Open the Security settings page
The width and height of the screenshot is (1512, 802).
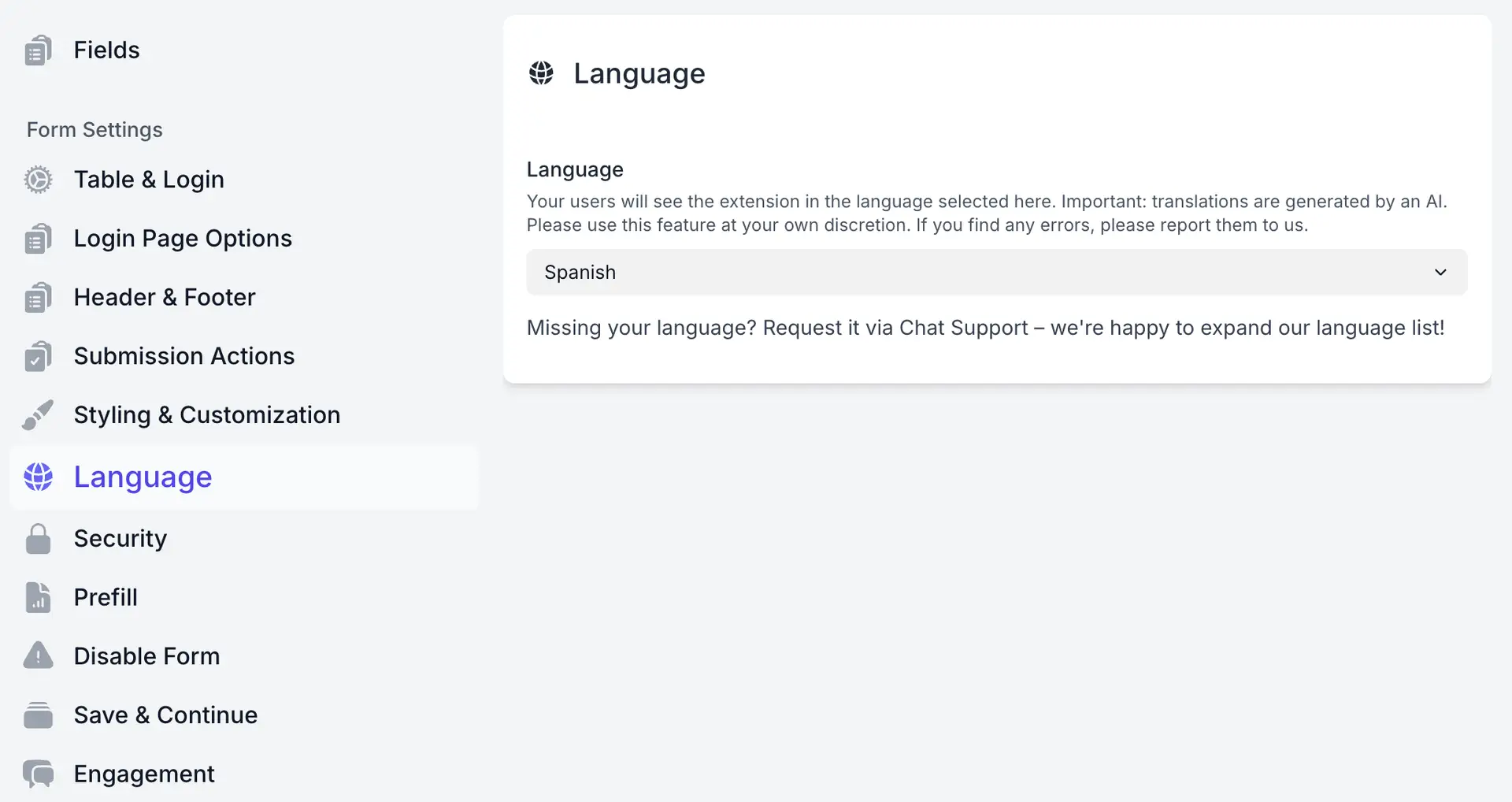(120, 539)
